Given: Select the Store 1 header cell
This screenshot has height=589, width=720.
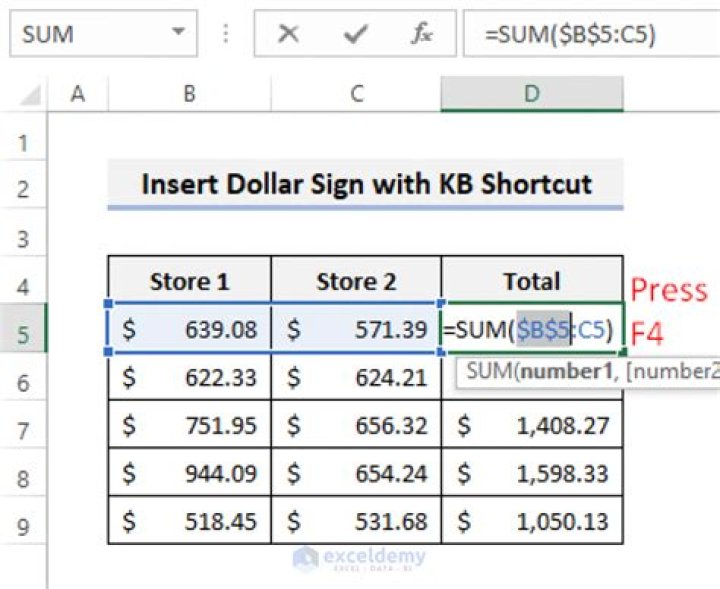Looking at the screenshot, I should 190,280.
